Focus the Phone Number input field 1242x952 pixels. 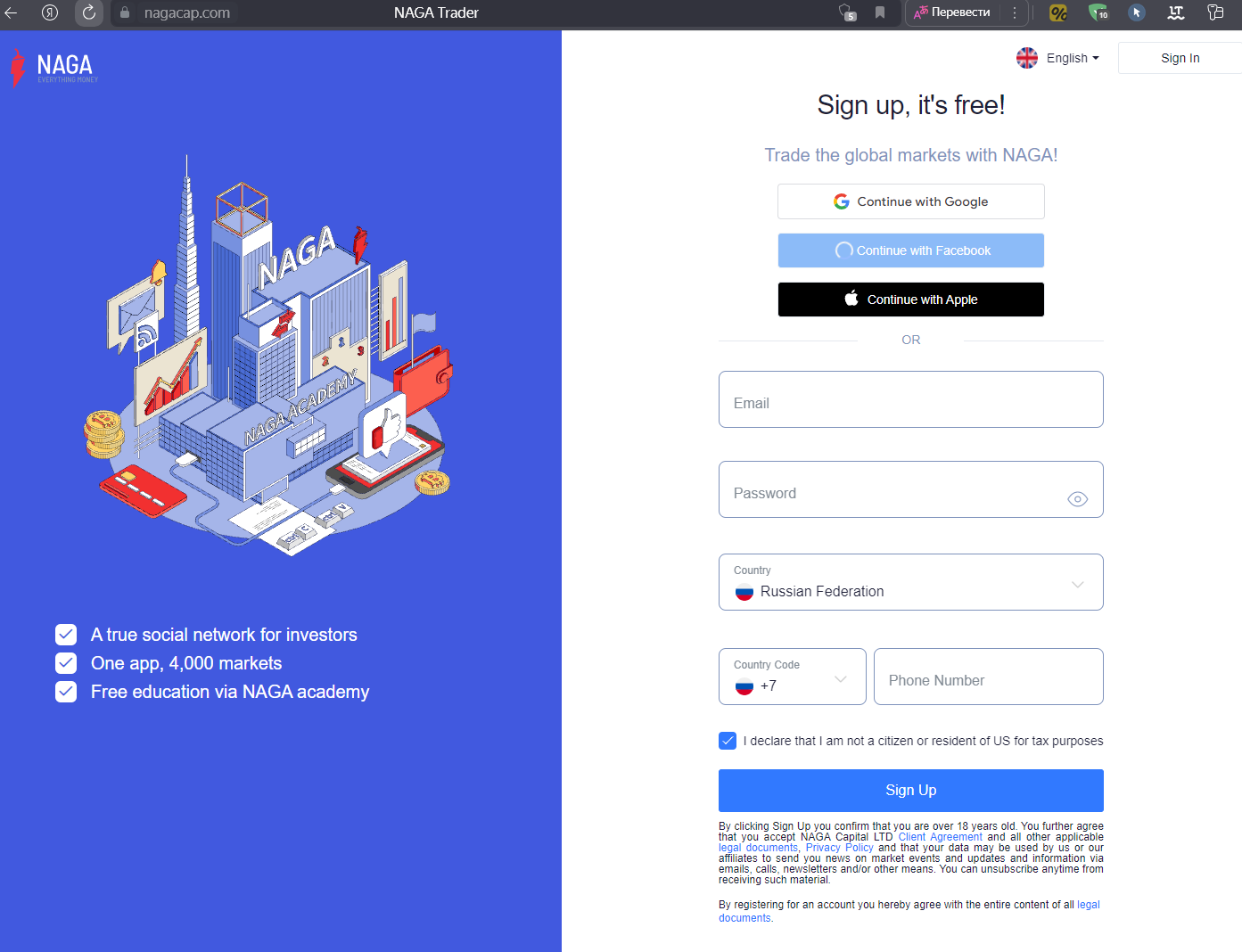click(x=989, y=677)
